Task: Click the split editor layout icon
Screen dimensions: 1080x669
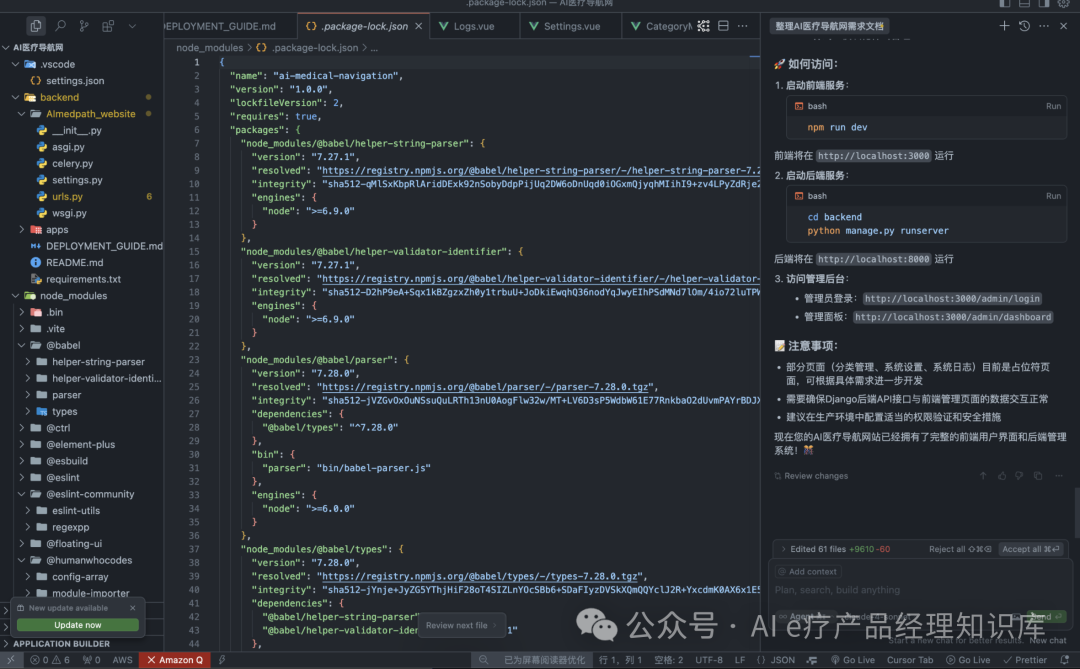Action: coord(723,25)
